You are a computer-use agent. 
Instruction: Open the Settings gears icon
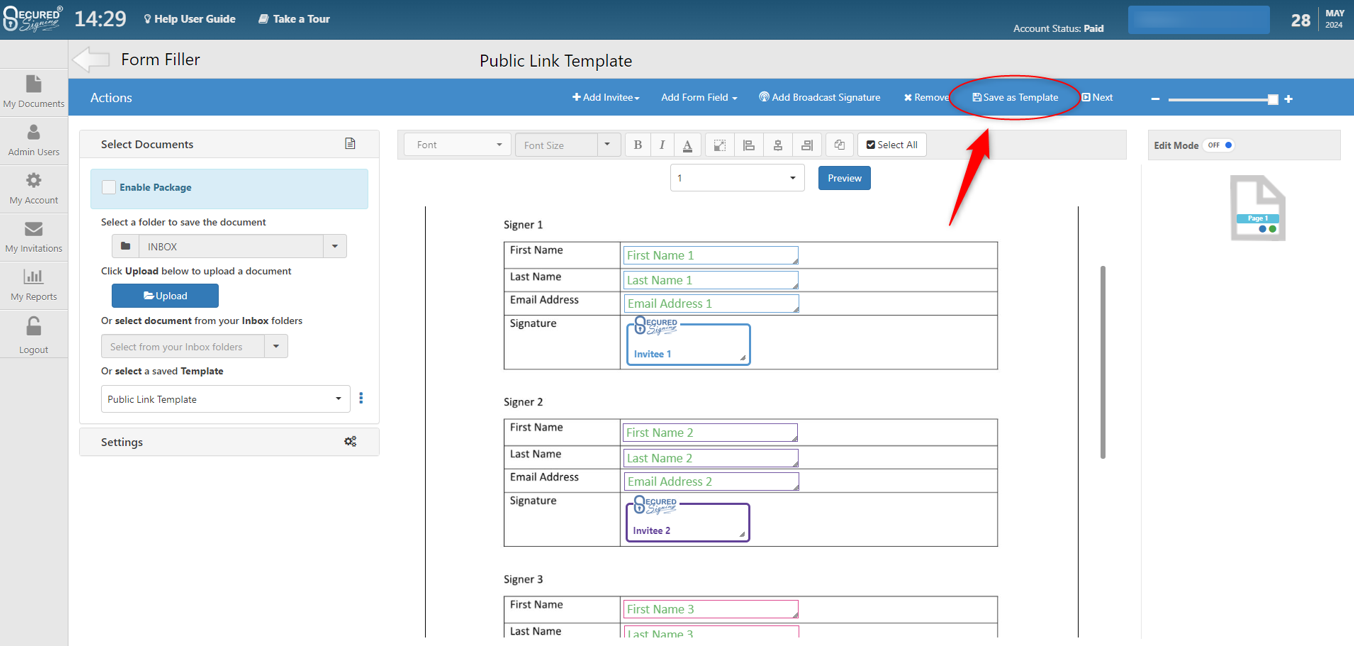[x=350, y=441]
